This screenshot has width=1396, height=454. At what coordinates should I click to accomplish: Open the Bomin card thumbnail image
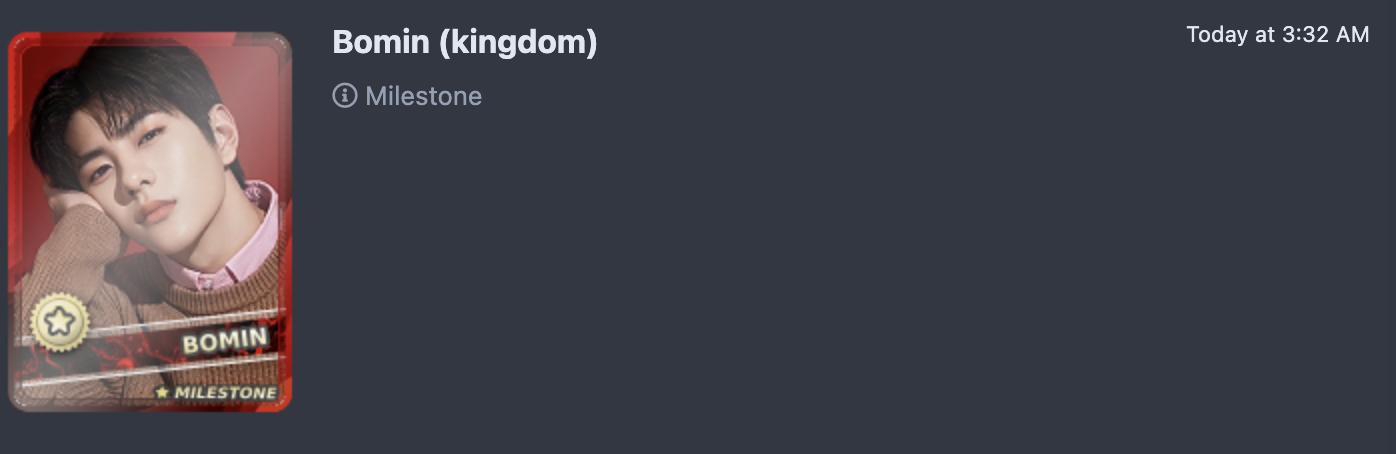click(x=150, y=222)
